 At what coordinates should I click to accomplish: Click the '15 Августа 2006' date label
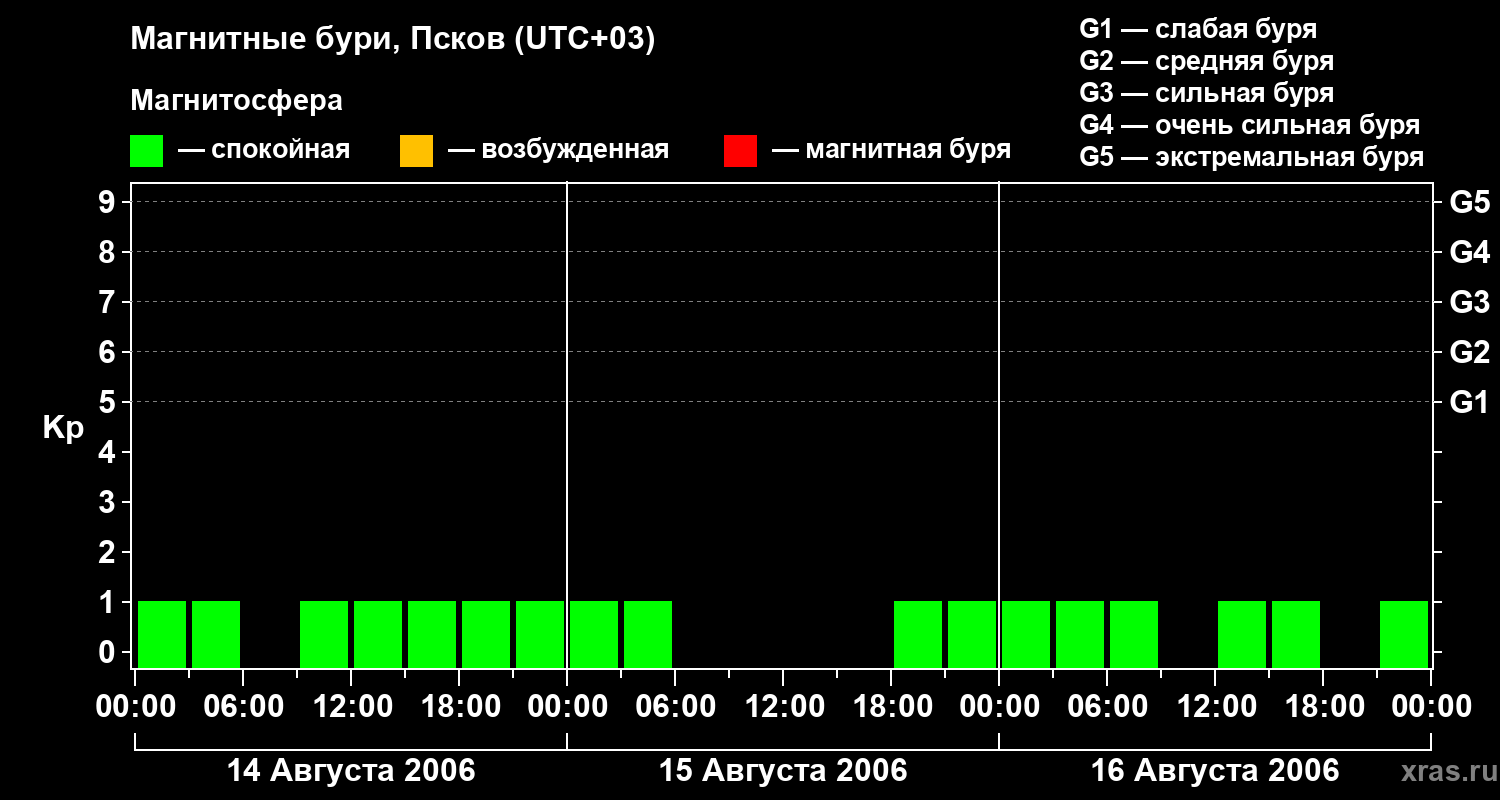point(783,771)
